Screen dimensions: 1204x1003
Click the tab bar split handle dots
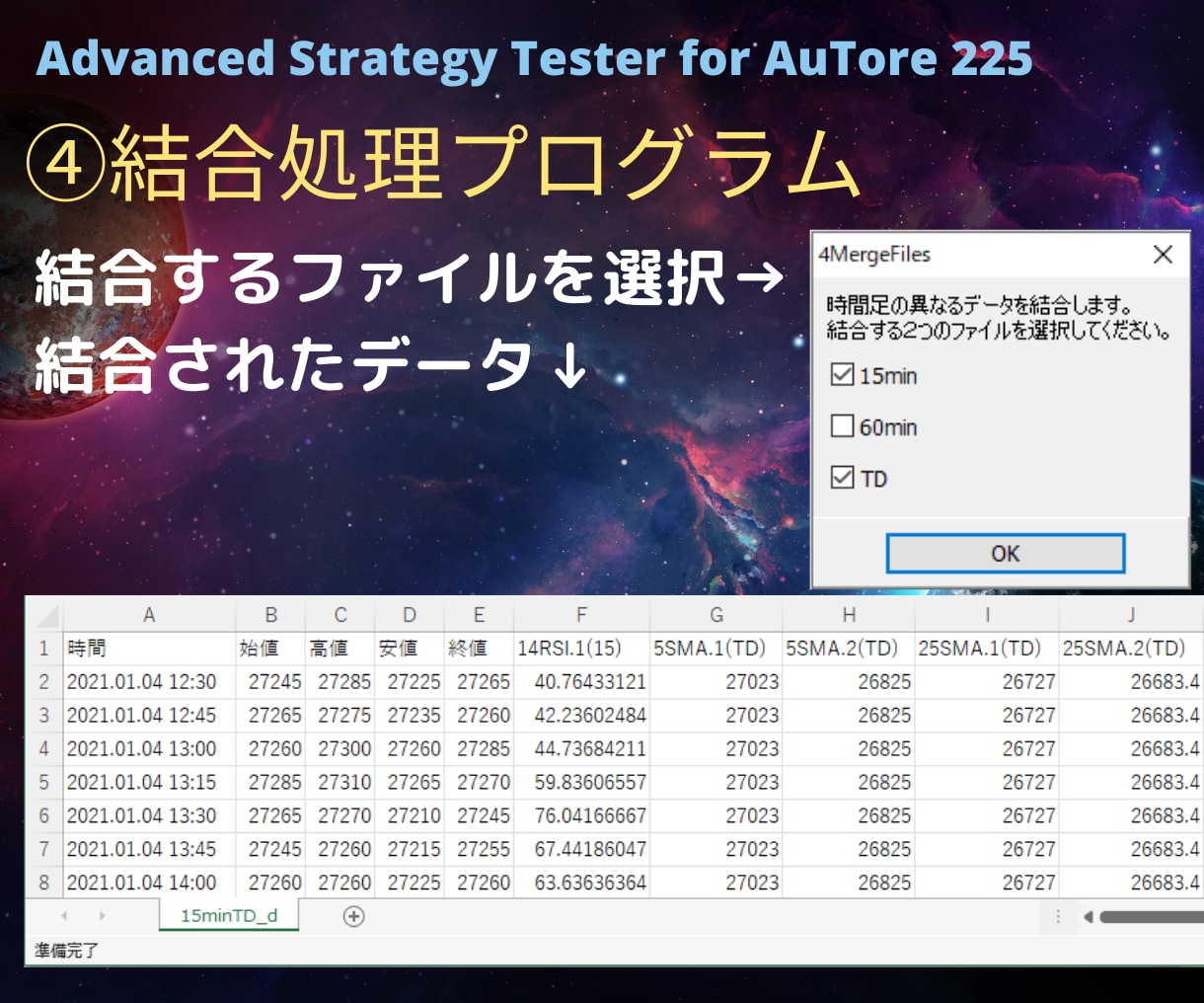1058,916
